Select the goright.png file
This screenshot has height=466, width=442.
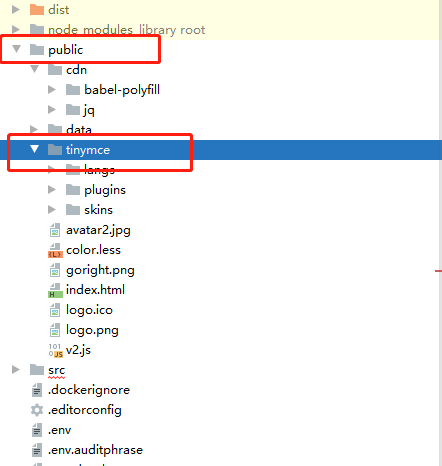tap(100, 270)
